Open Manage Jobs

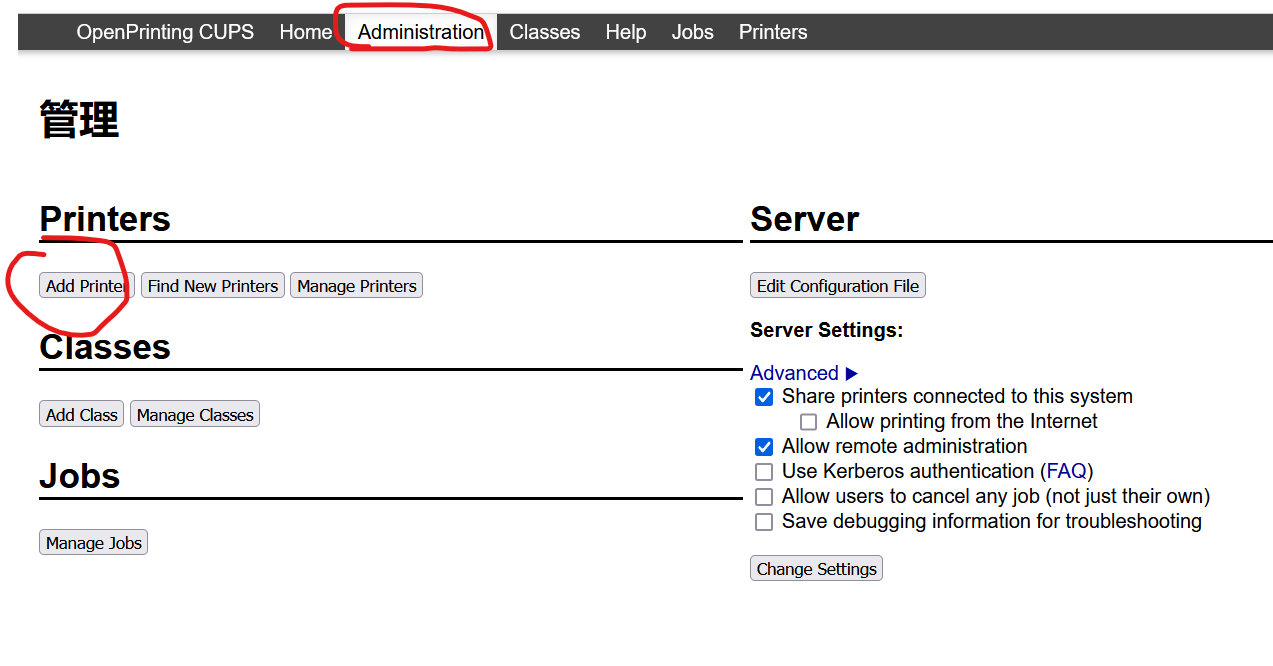click(93, 543)
